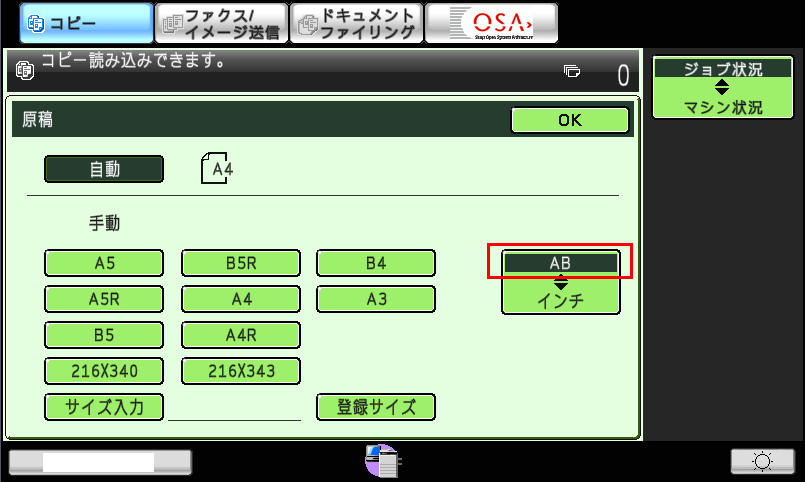Open サイズ入力 custom size entry
This screenshot has width=805, height=482.
click(104, 407)
